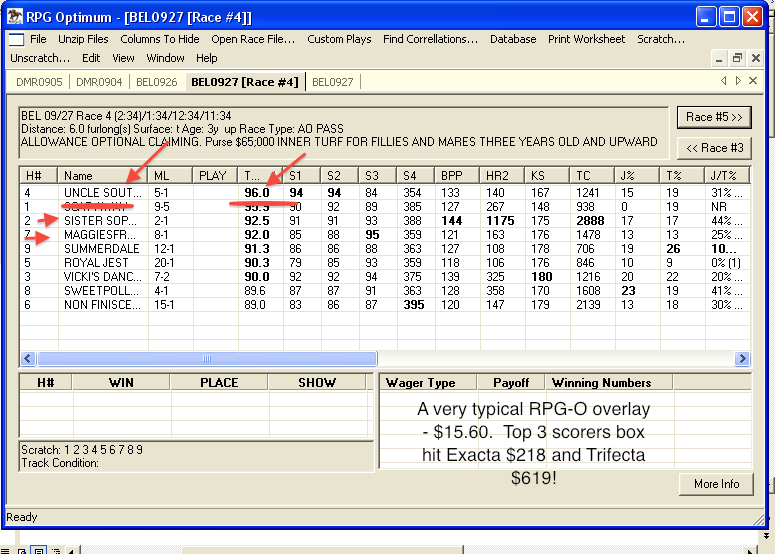Go to Race #5 with the button
This screenshot has height=554, width=775.
pyautogui.click(x=714, y=117)
